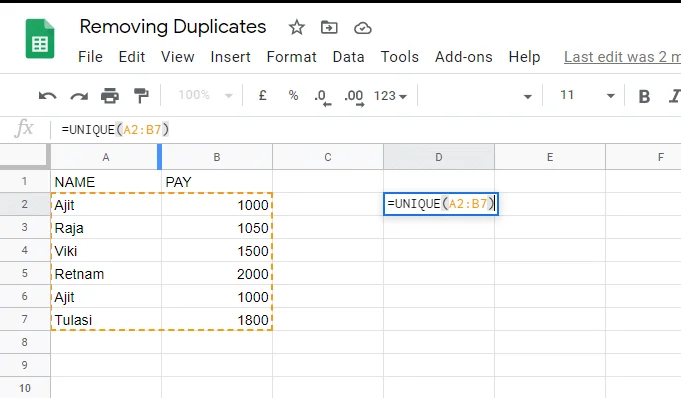Format as currency with pound icon
681x398 pixels.
262,95
